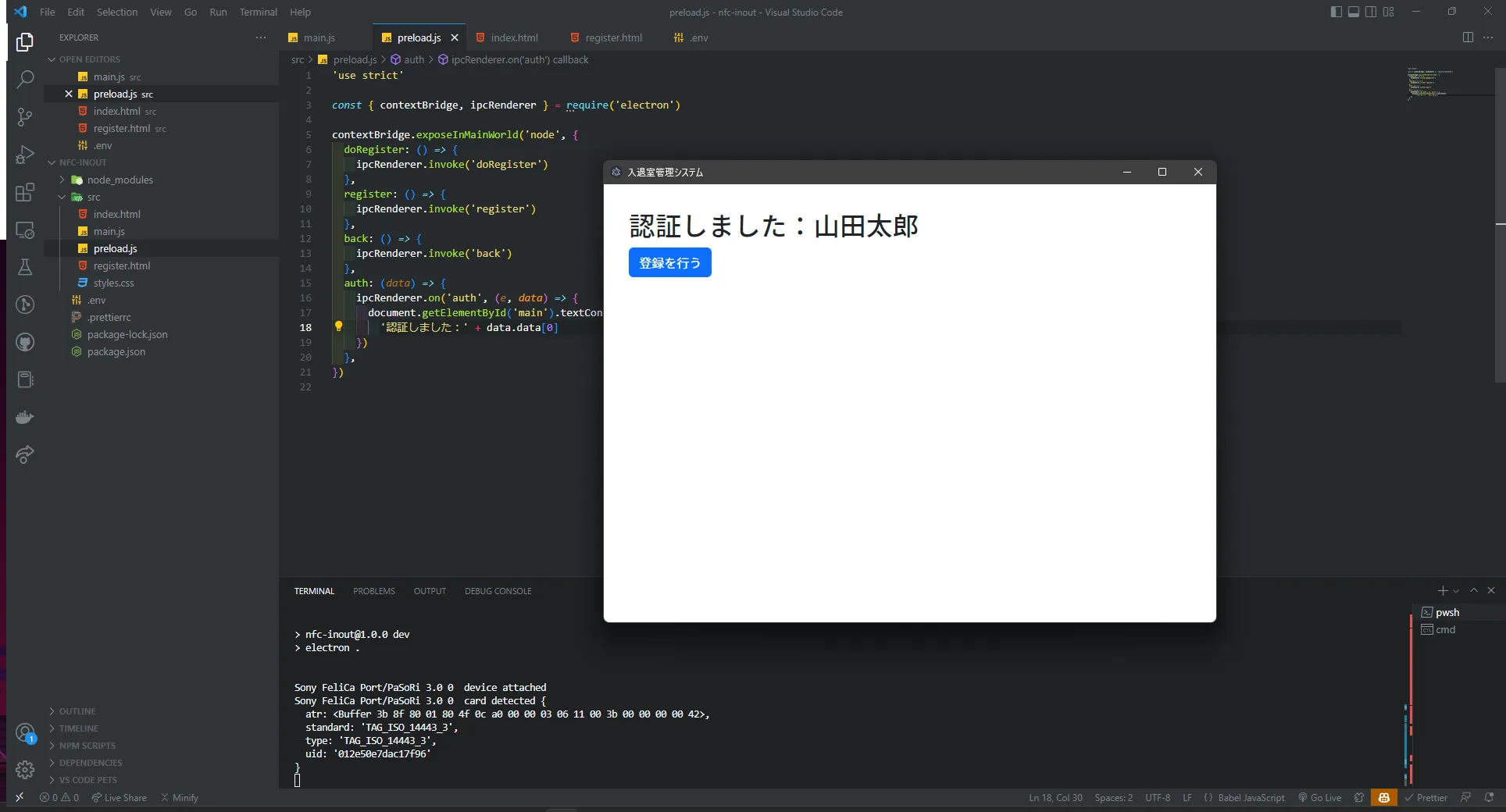Click the split editor icon
The height and width of the screenshot is (812, 1506).
(1468, 37)
